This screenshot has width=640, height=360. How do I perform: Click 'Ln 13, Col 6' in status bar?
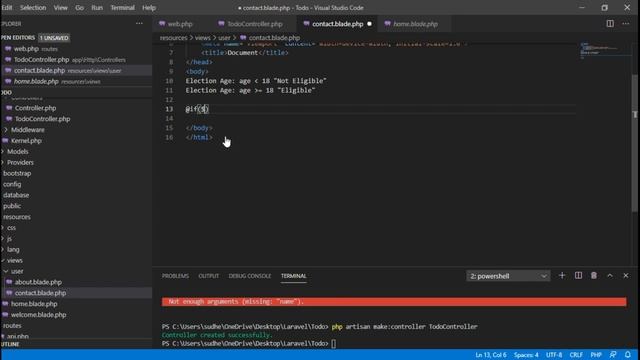pyautogui.click(x=491, y=355)
